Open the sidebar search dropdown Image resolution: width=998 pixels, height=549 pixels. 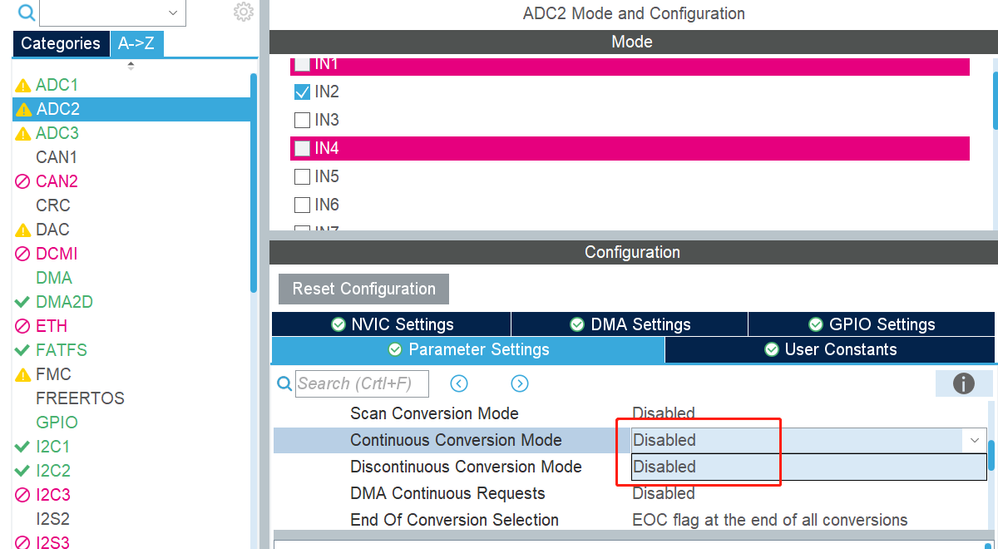tap(172, 12)
